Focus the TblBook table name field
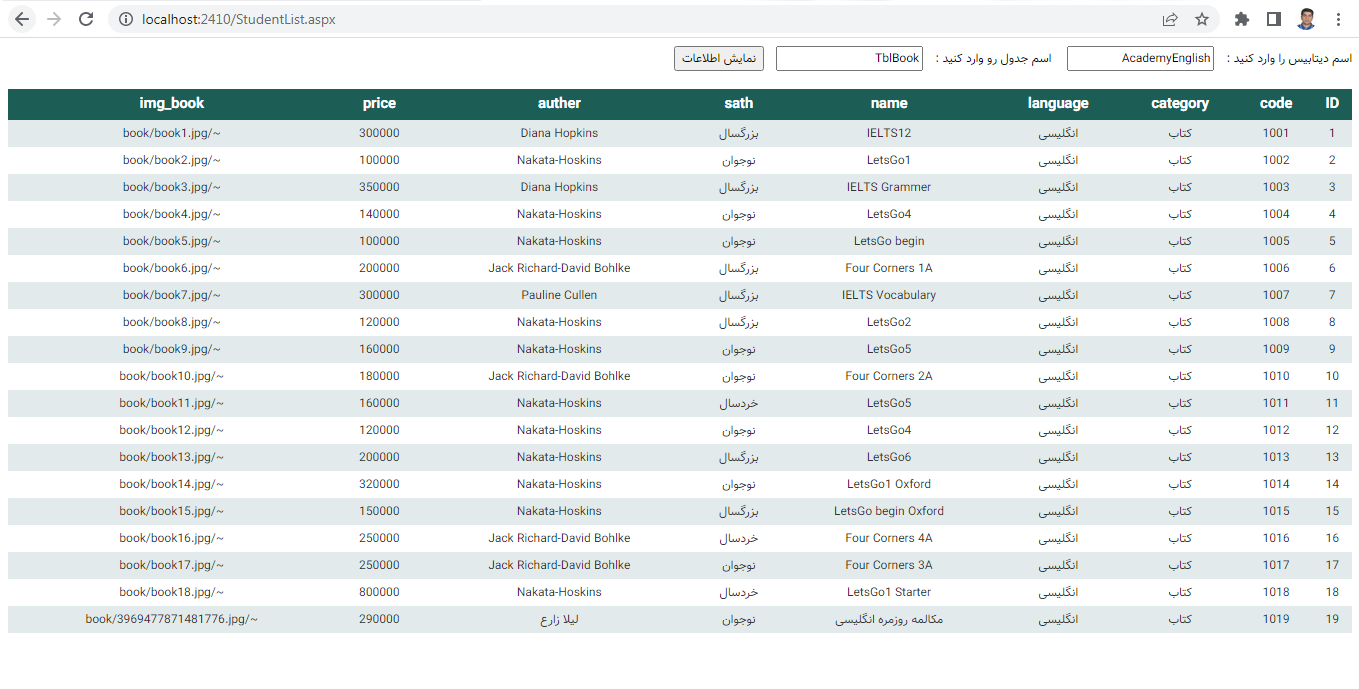1359x689 pixels. [848, 59]
